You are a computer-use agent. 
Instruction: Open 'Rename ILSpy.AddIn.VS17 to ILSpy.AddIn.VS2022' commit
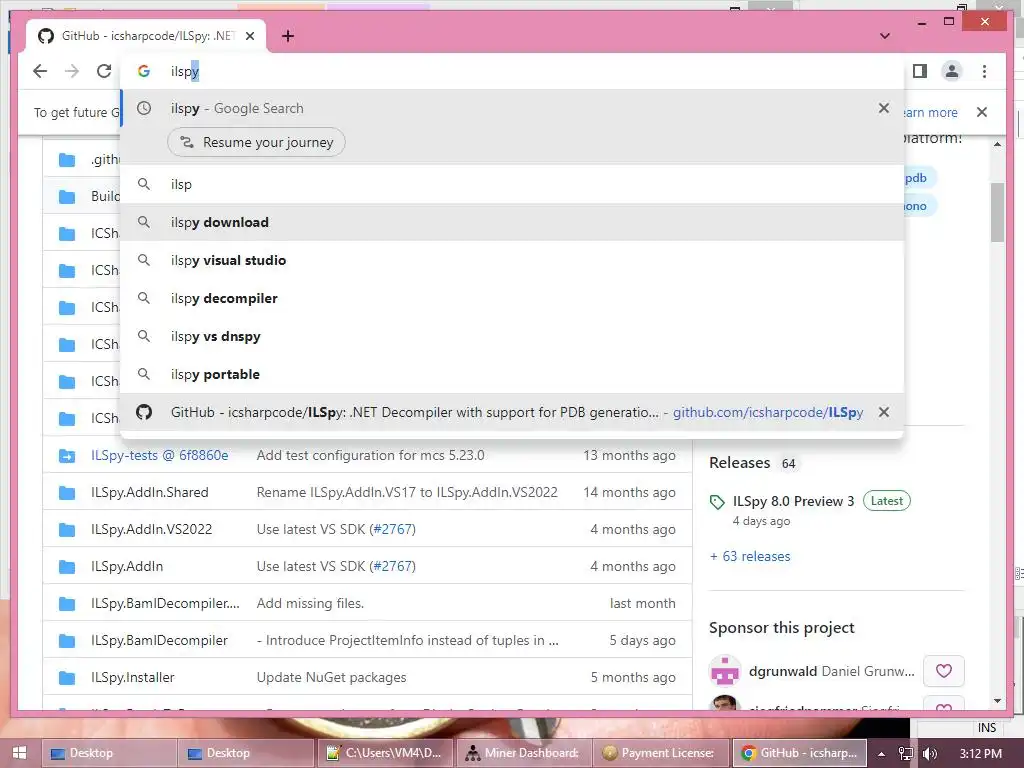coord(407,492)
